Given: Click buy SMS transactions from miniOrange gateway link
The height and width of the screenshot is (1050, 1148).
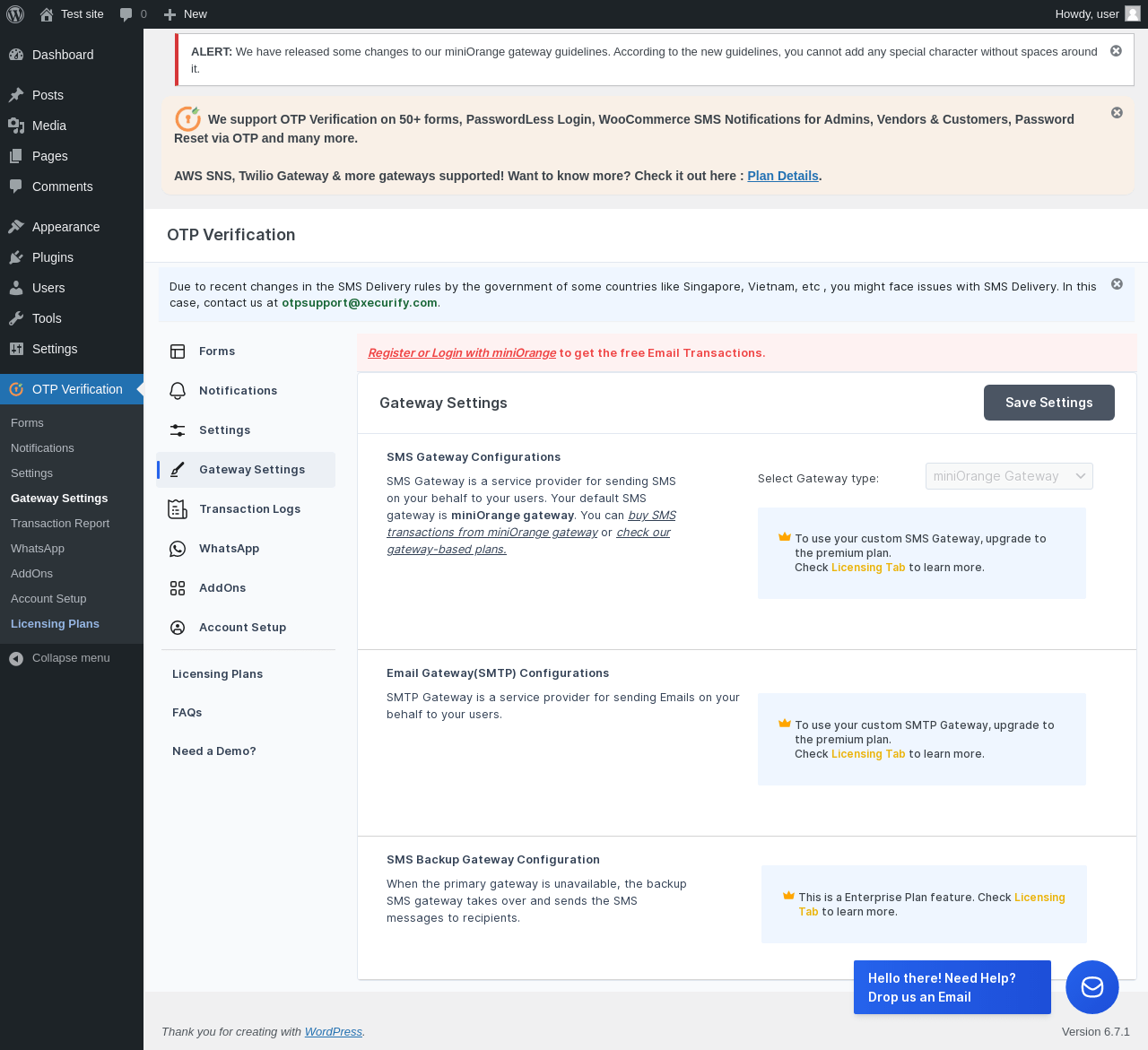Looking at the screenshot, I should (531, 524).
